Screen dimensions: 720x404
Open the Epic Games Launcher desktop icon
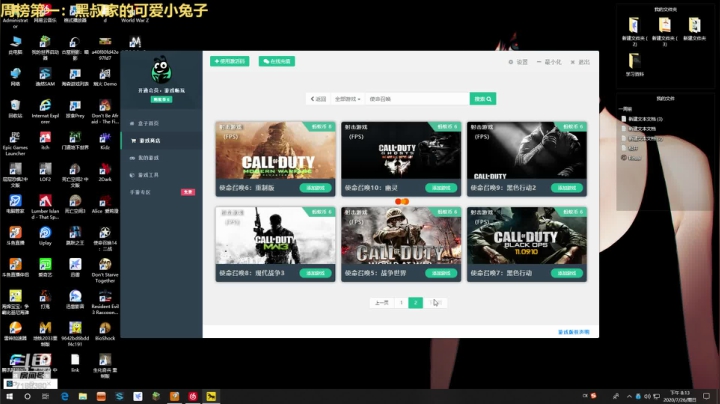click(x=15, y=143)
